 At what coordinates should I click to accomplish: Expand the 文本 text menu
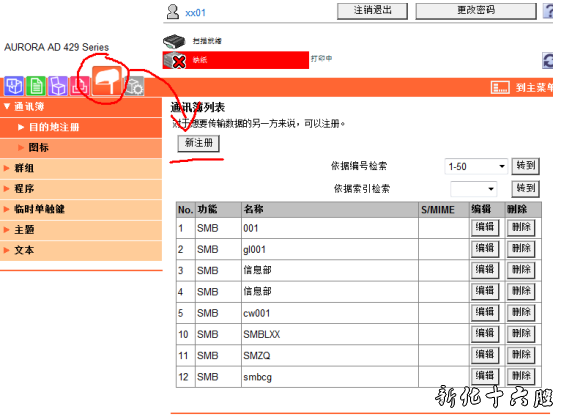81,250
